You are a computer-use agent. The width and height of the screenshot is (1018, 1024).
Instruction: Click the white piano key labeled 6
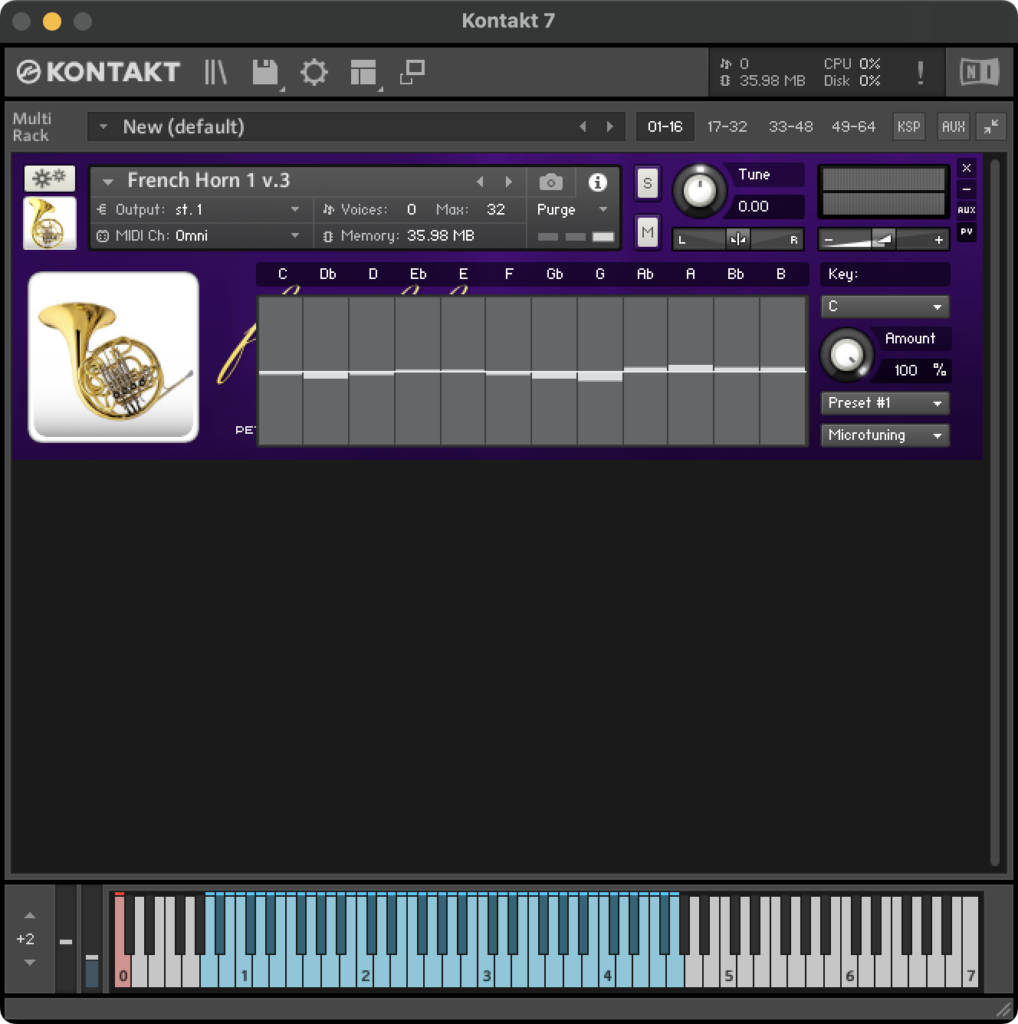(x=849, y=974)
